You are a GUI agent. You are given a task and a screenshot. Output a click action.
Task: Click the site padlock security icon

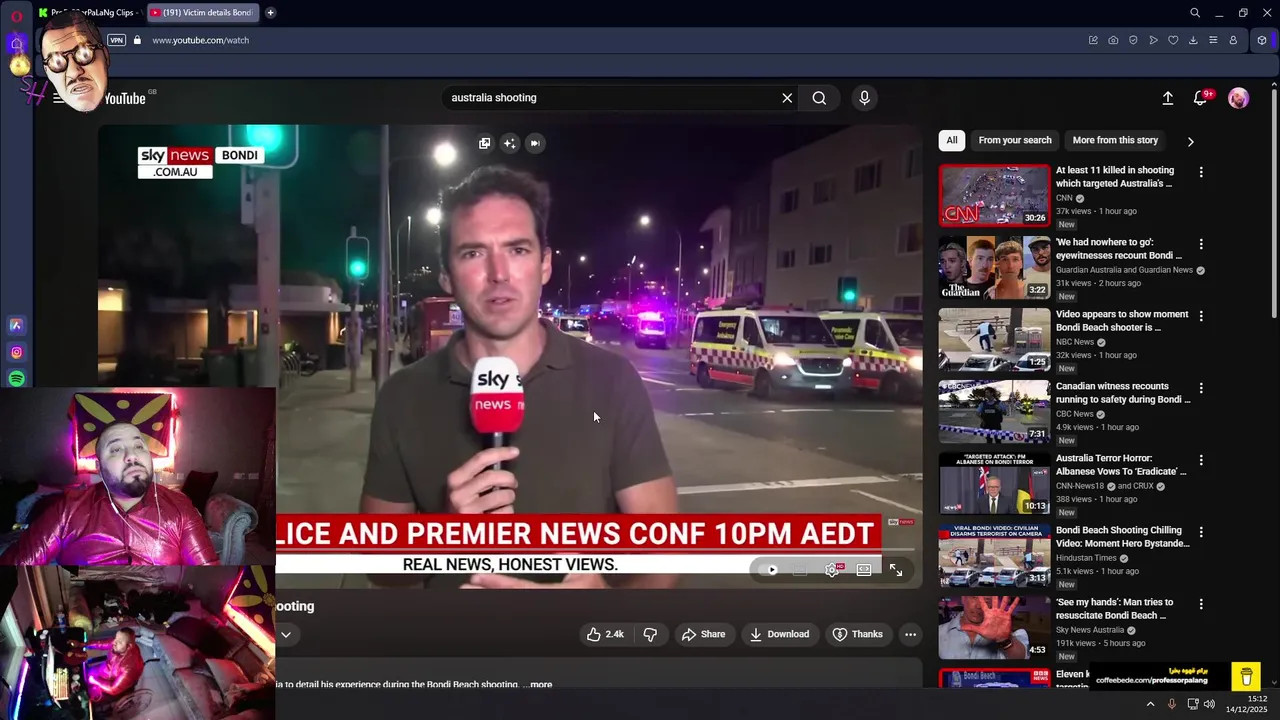(x=137, y=40)
